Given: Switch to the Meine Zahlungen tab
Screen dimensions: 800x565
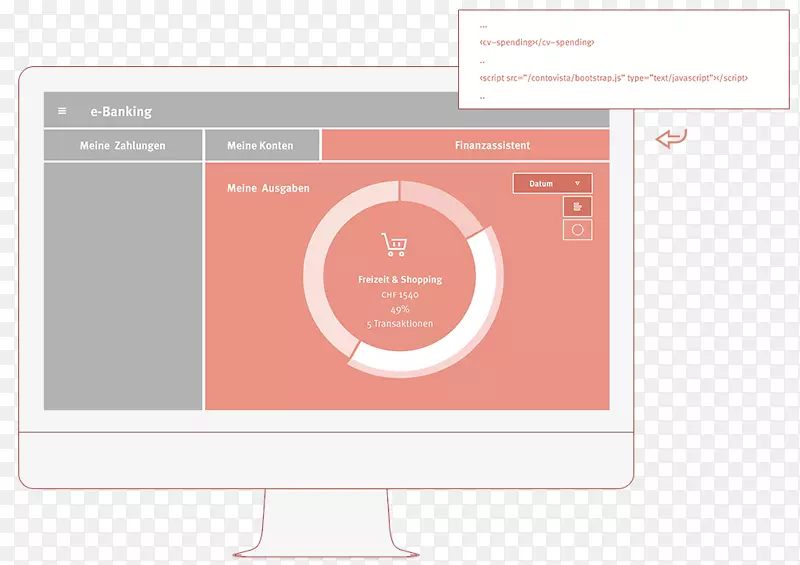Looking at the screenshot, I should point(123,146).
